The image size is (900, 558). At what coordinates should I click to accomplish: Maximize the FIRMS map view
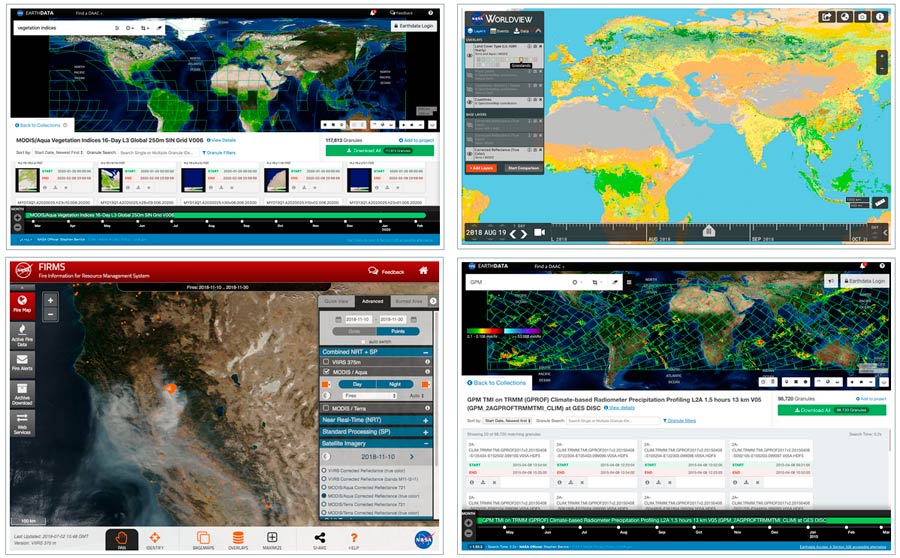coord(272,540)
